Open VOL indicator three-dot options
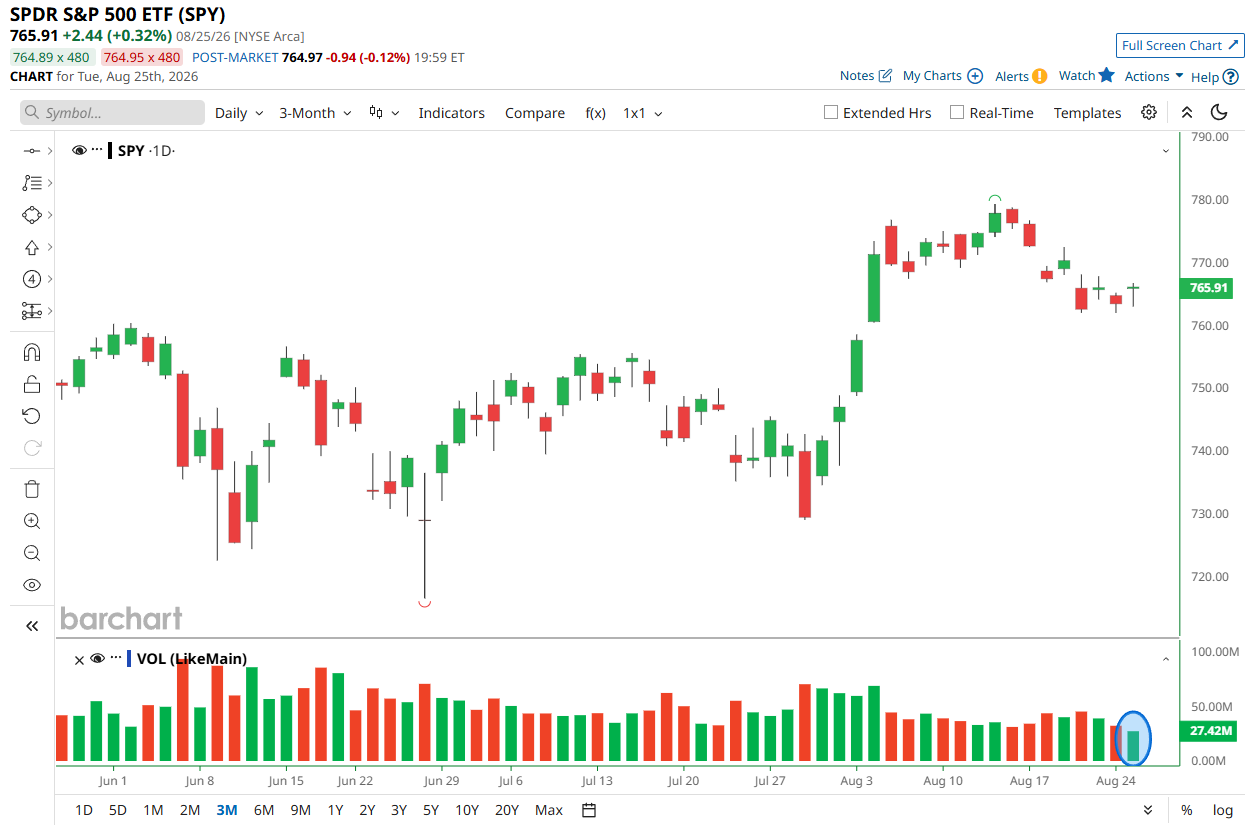Viewport: 1254px width, 831px height. [116, 658]
